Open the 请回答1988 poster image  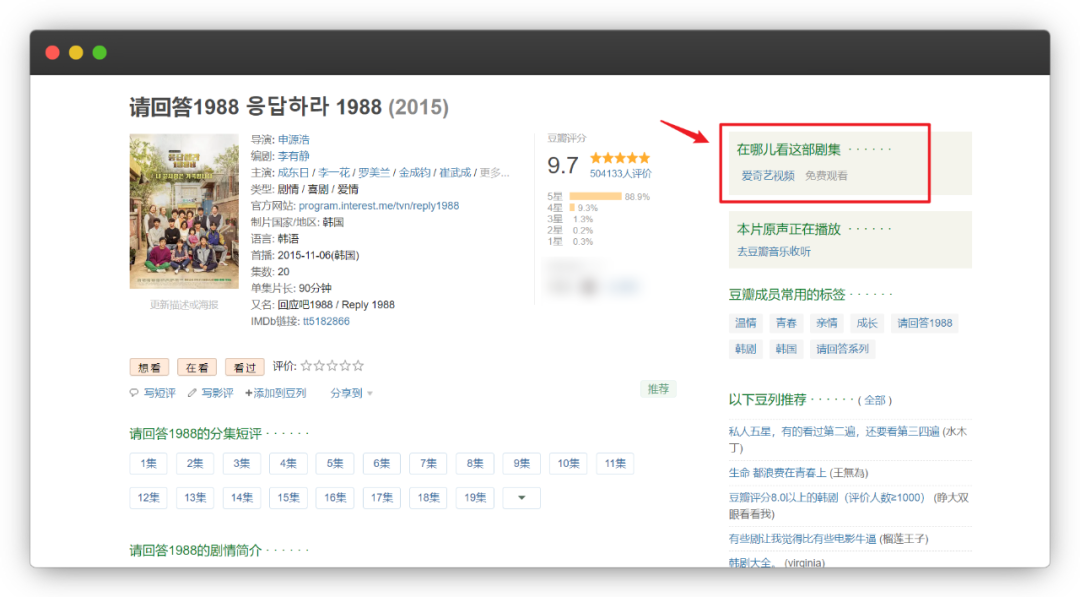click(x=184, y=211)
